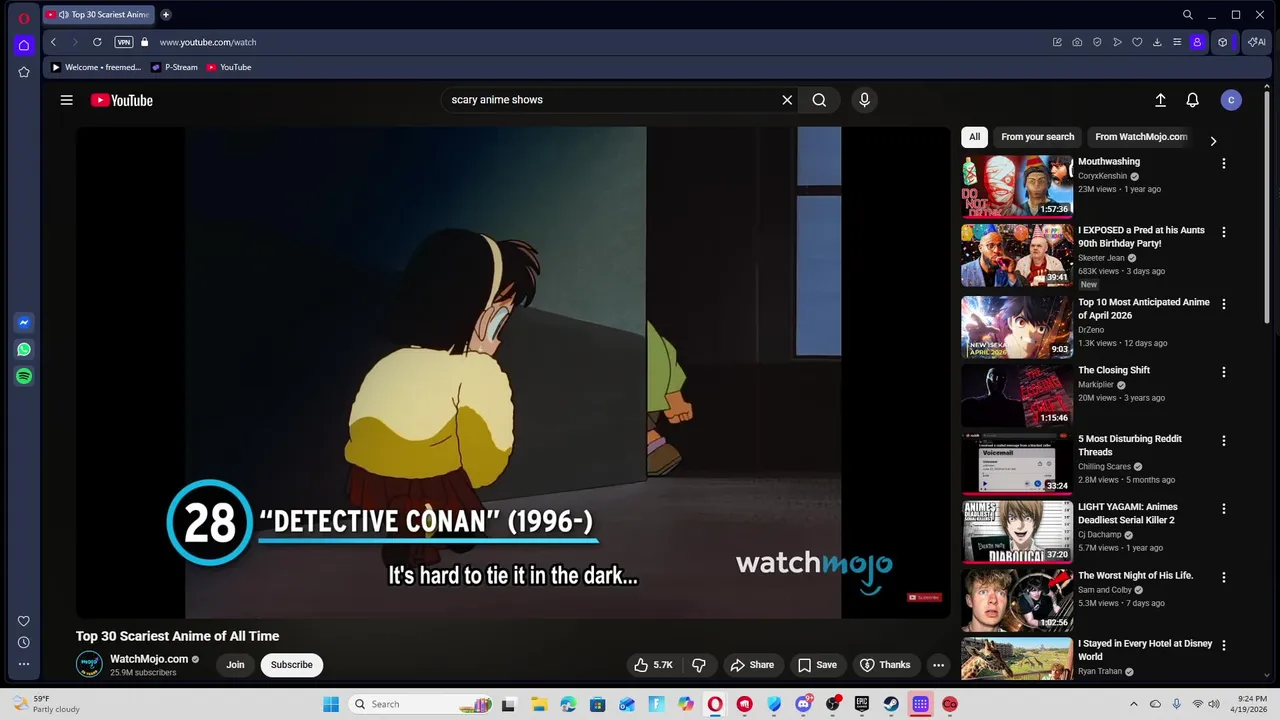Open WatchMojo.com channel name link

coord(149,659)
